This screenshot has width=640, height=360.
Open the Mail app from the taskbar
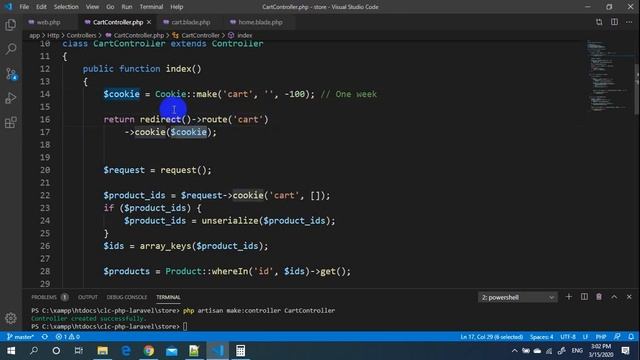pyautogui.click(x=172, y=351)
